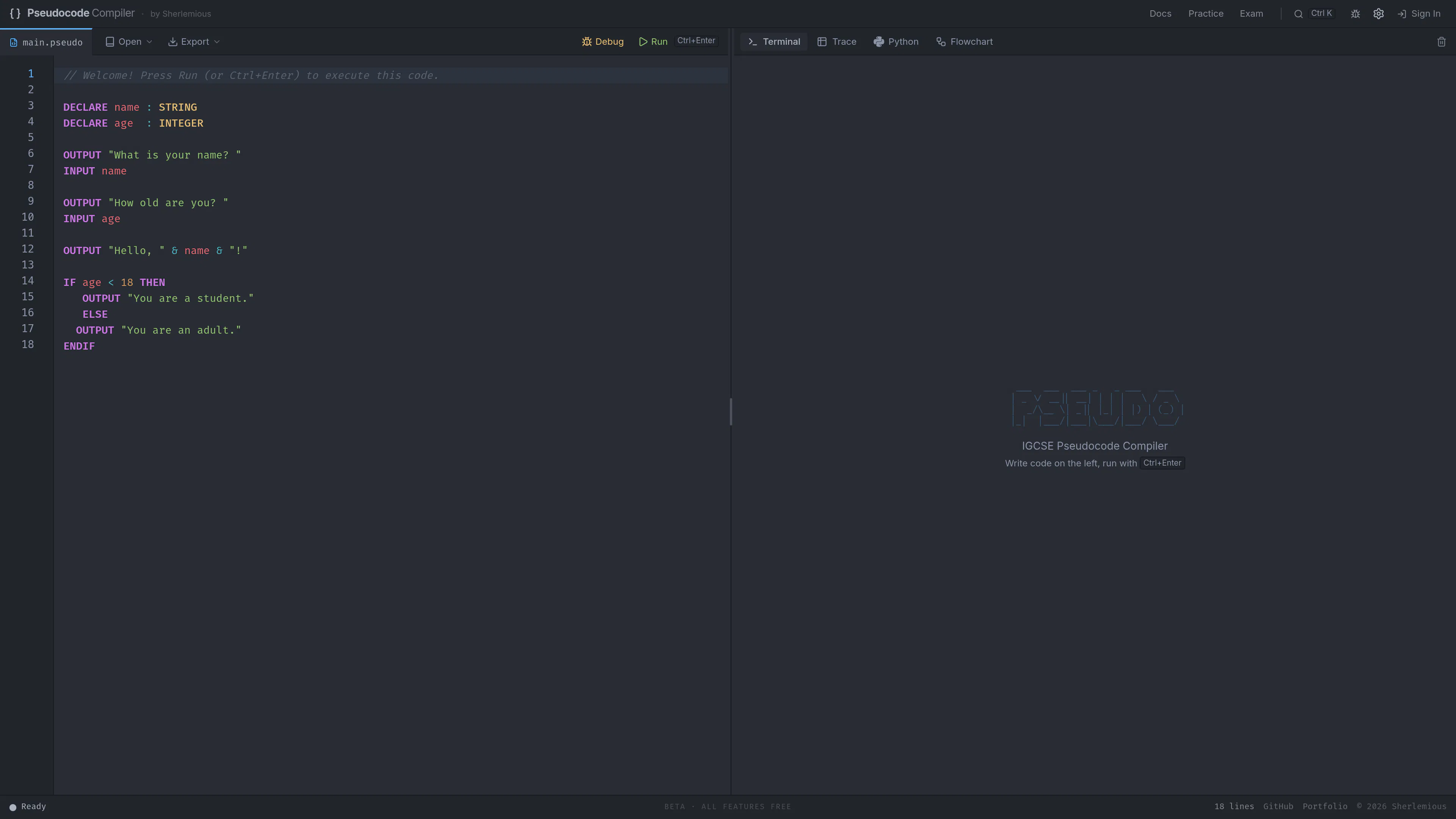
Task: Open the Docs page
Action: 1160,14
